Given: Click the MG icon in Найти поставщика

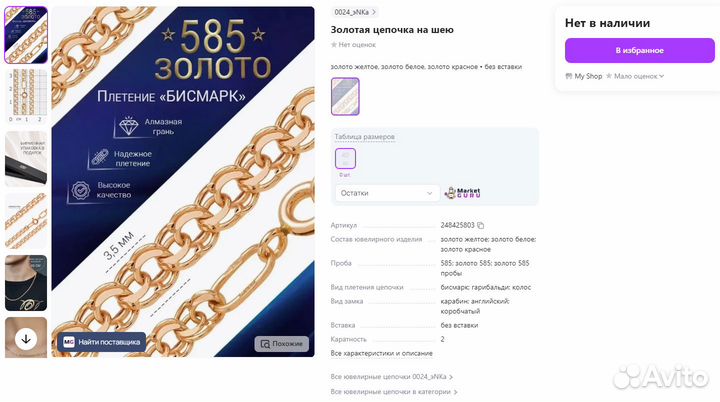Looking at the screenshot, I should (68, 342).
